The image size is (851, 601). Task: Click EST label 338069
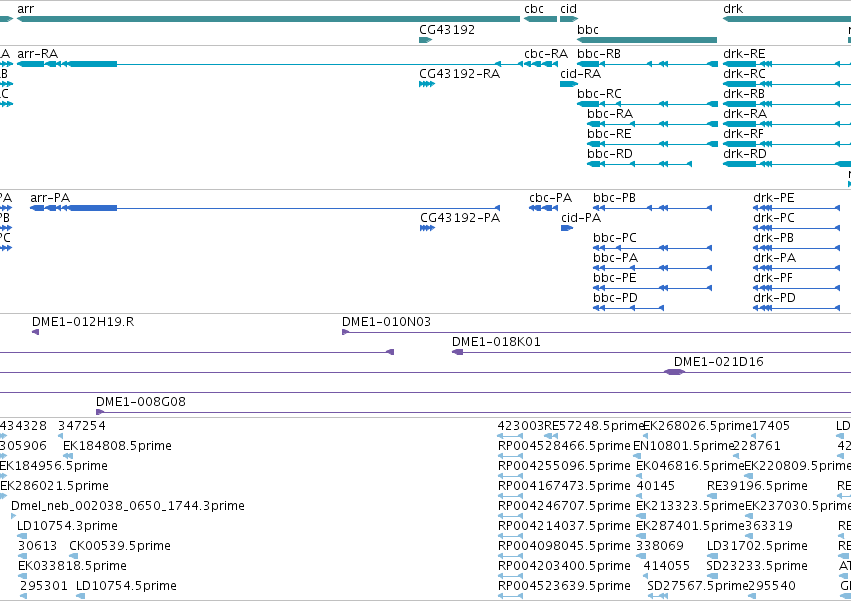tap(660, 546)
